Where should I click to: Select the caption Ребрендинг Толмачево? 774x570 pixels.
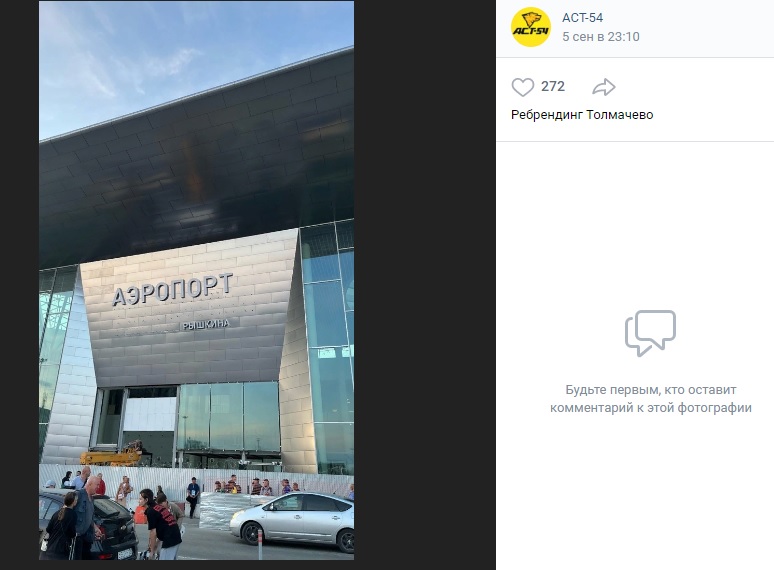tap(582, 114)
